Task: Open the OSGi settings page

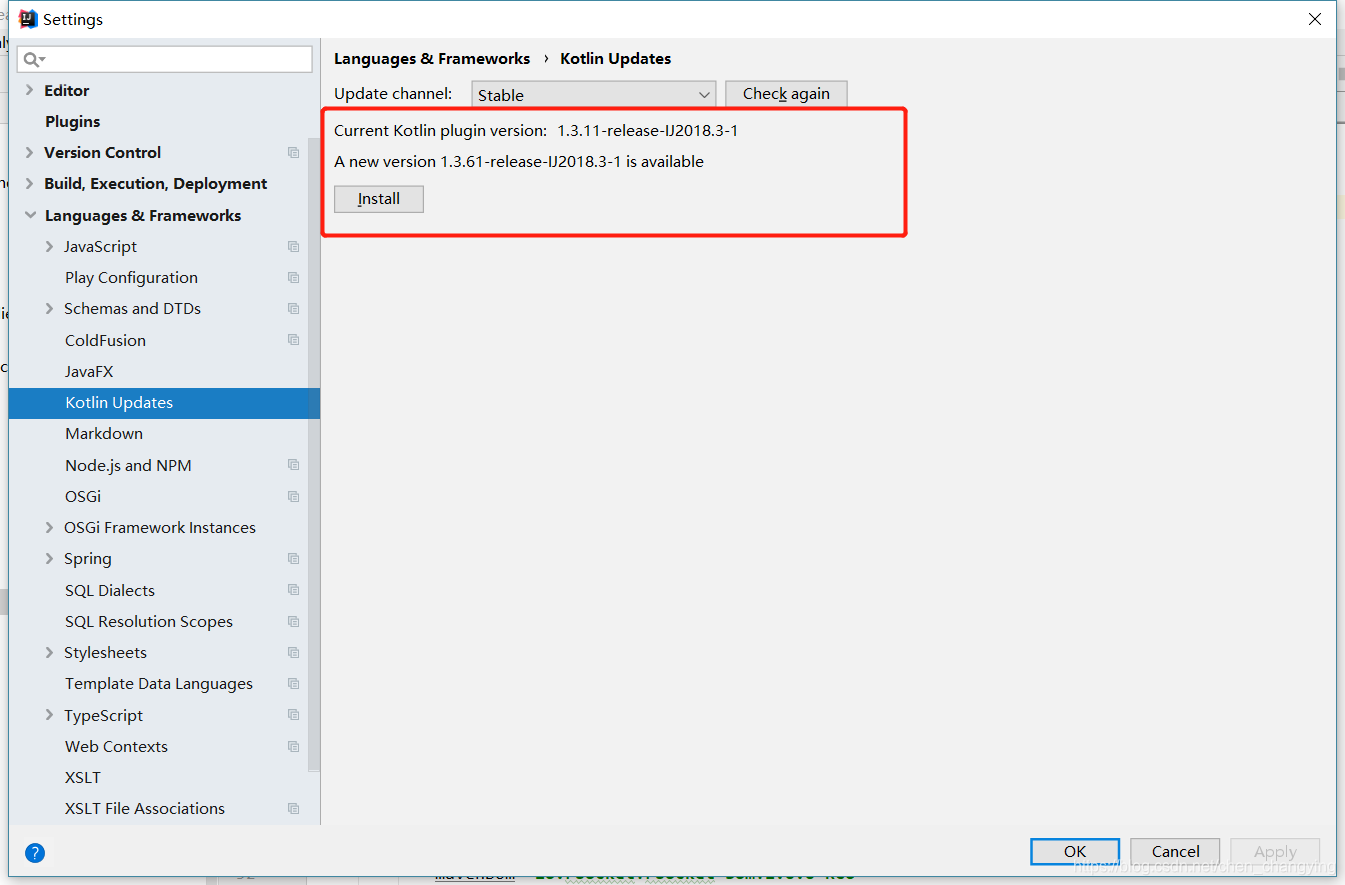Action: (83, 497)
